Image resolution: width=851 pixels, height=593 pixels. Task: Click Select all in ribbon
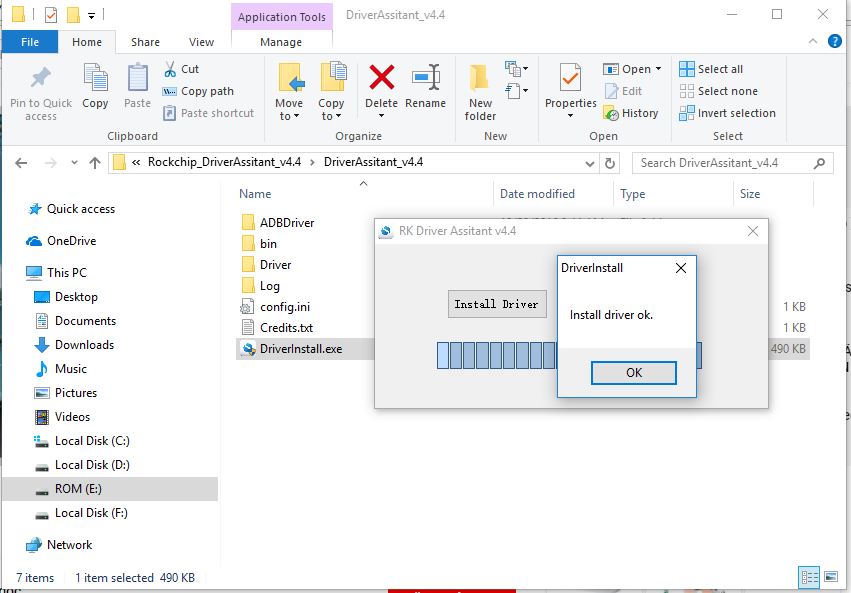[711, 69]
